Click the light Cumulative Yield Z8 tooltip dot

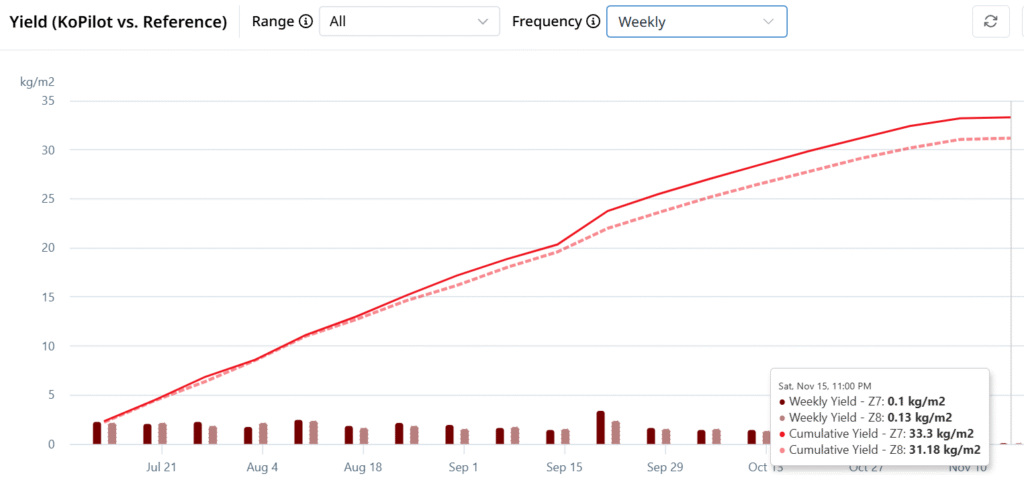pyautogui.click(x=781, y=450)
